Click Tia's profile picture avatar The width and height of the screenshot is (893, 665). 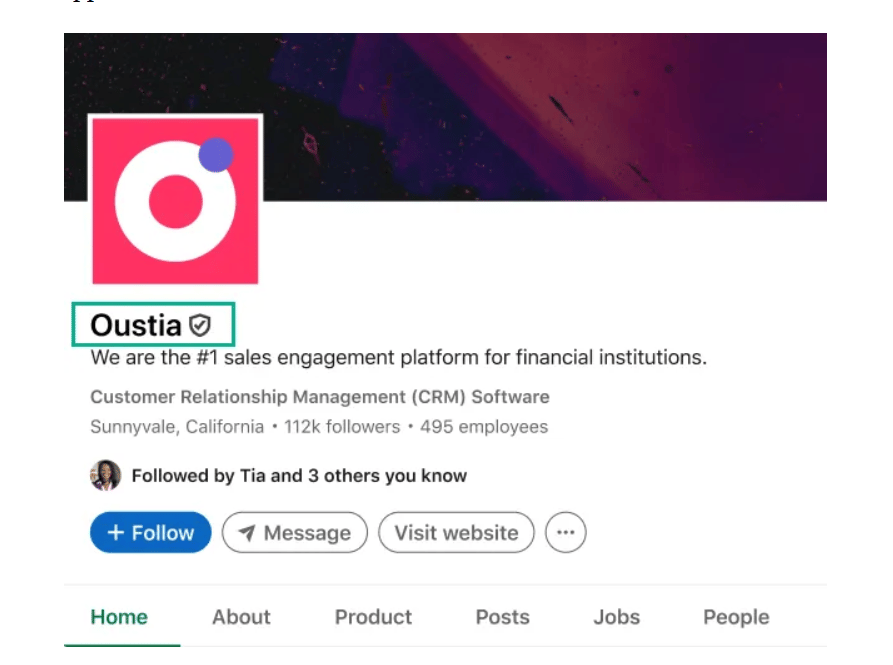pos(105,475)
